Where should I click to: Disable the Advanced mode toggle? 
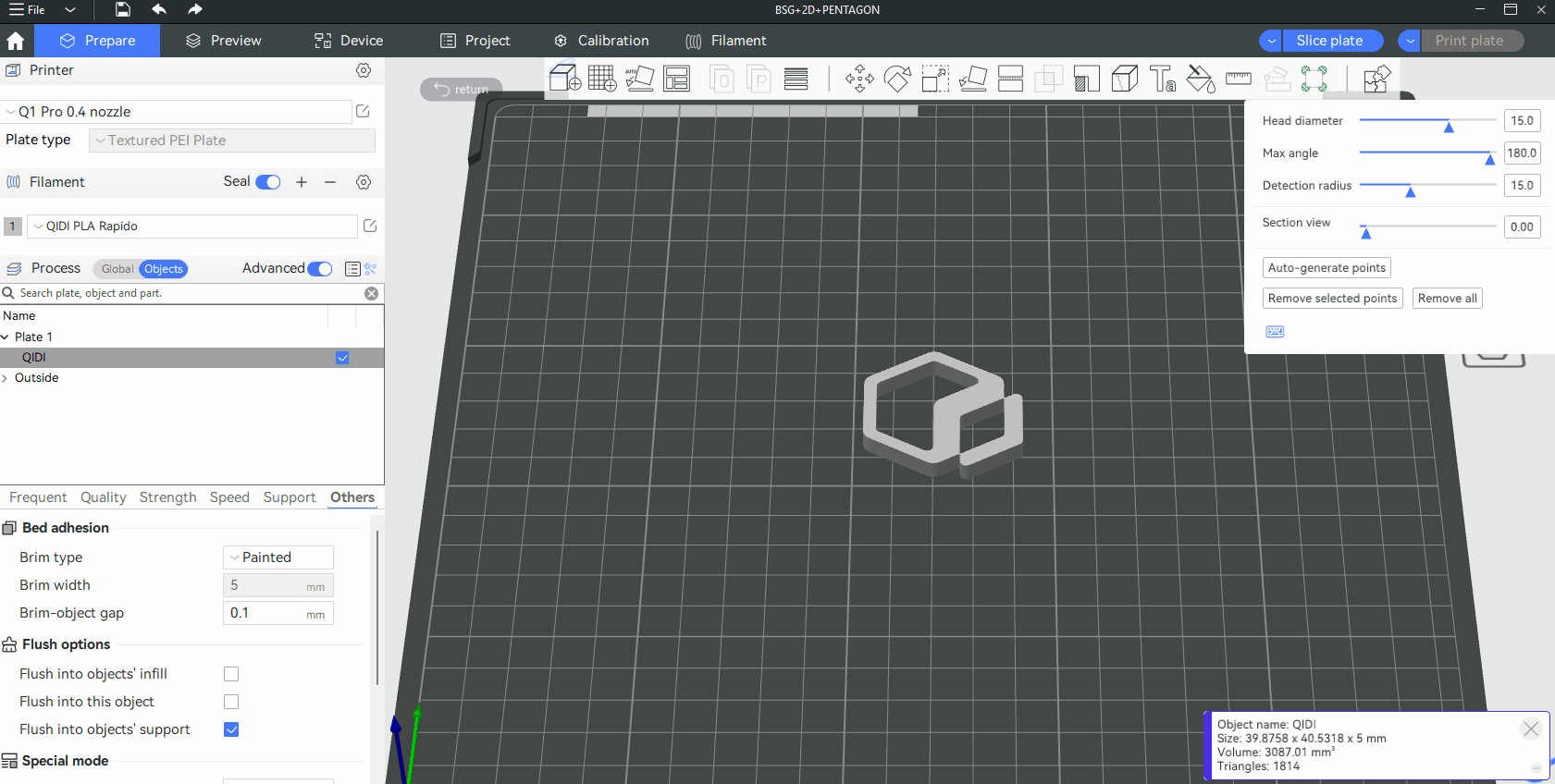point(320,269)
